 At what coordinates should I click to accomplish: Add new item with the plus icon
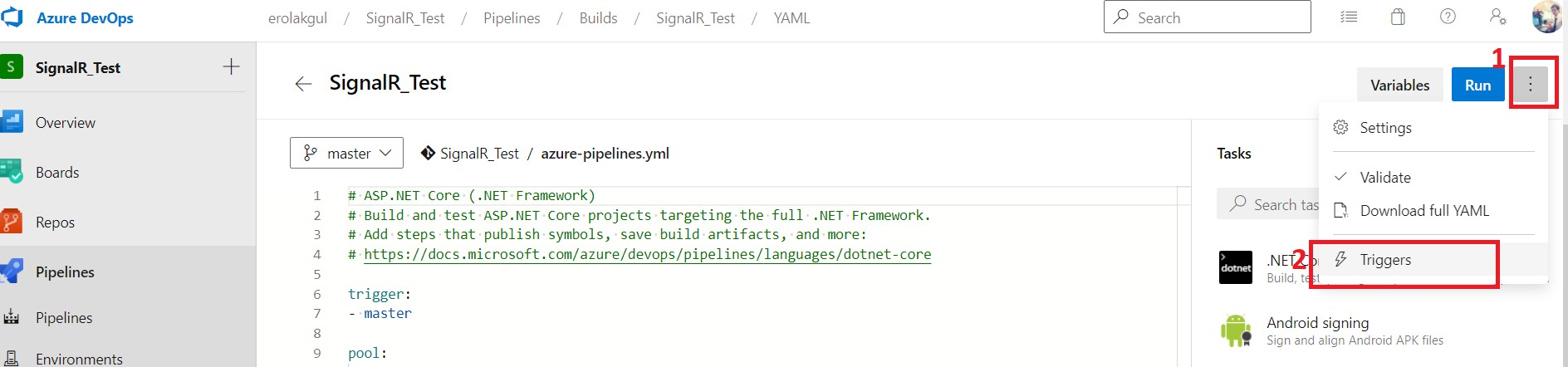[231, 67]
